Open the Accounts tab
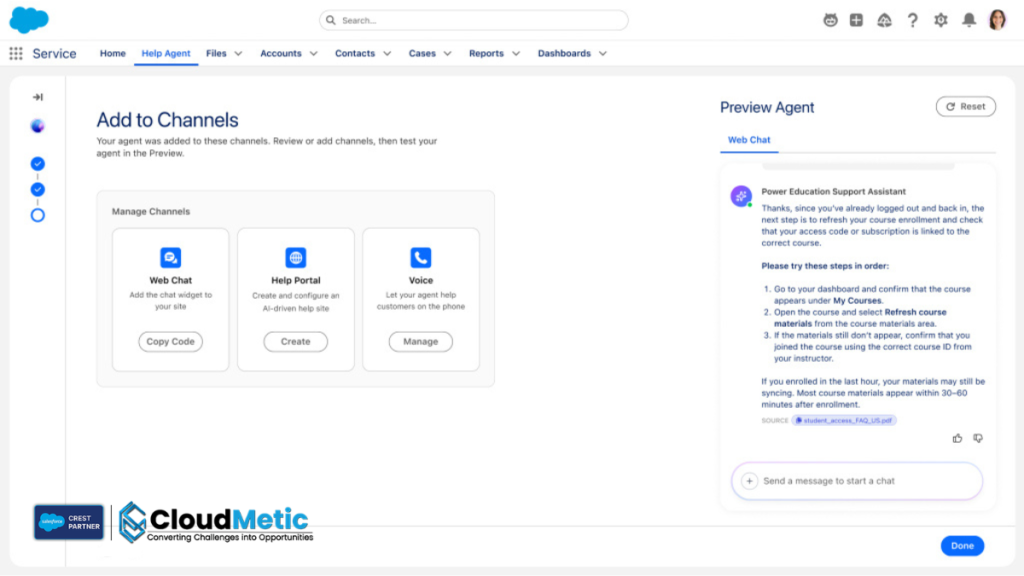1024x576 pixels. (x=281, y=54)
